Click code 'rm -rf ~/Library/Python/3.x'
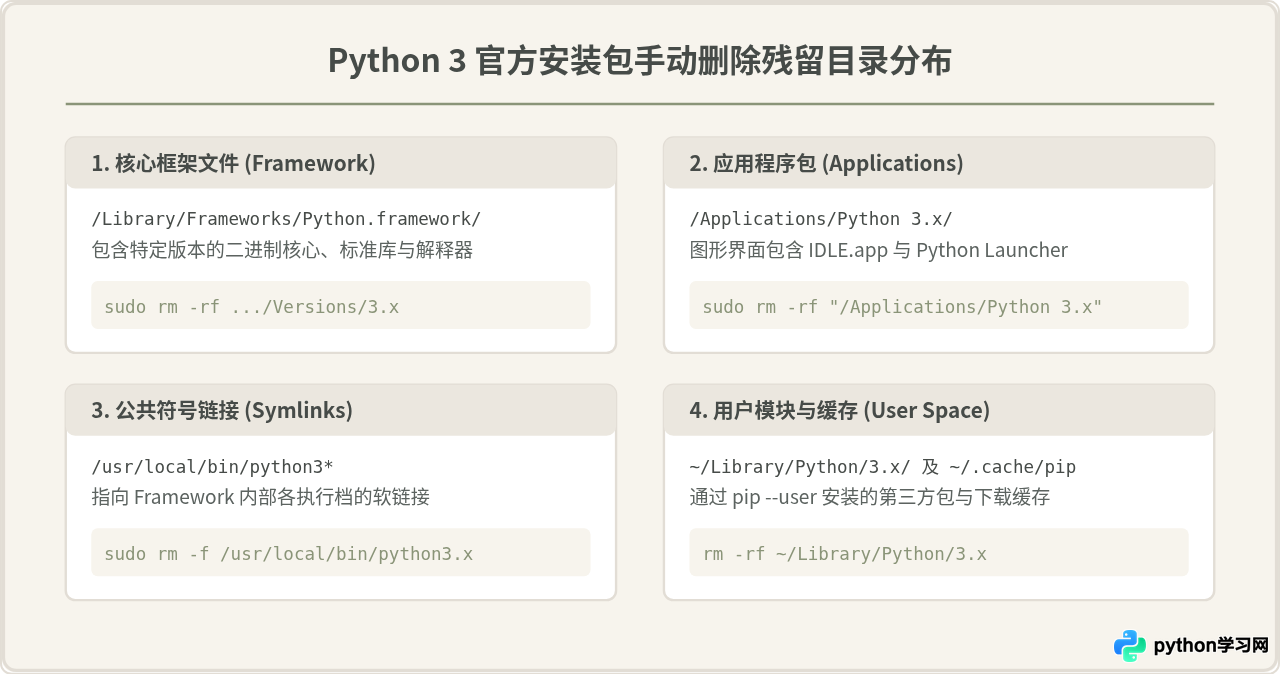 coord(844,554)
